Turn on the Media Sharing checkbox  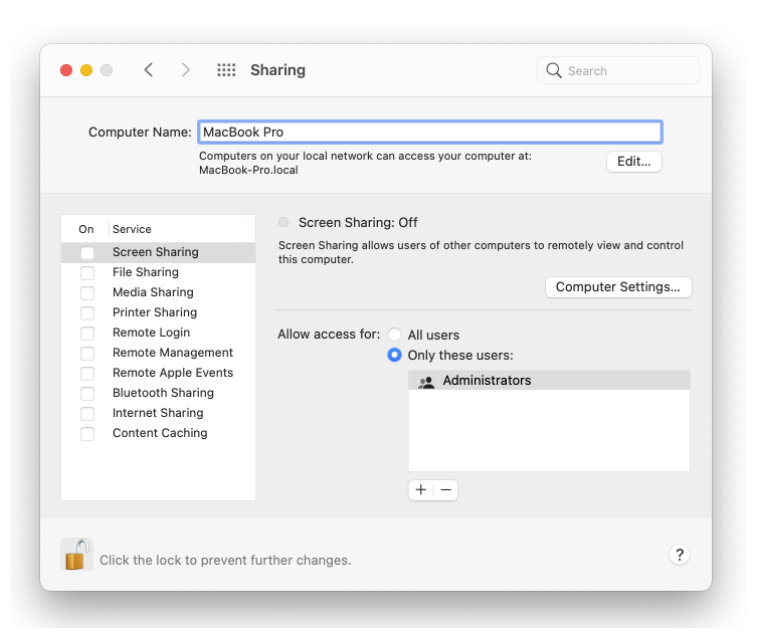(87, 293)
